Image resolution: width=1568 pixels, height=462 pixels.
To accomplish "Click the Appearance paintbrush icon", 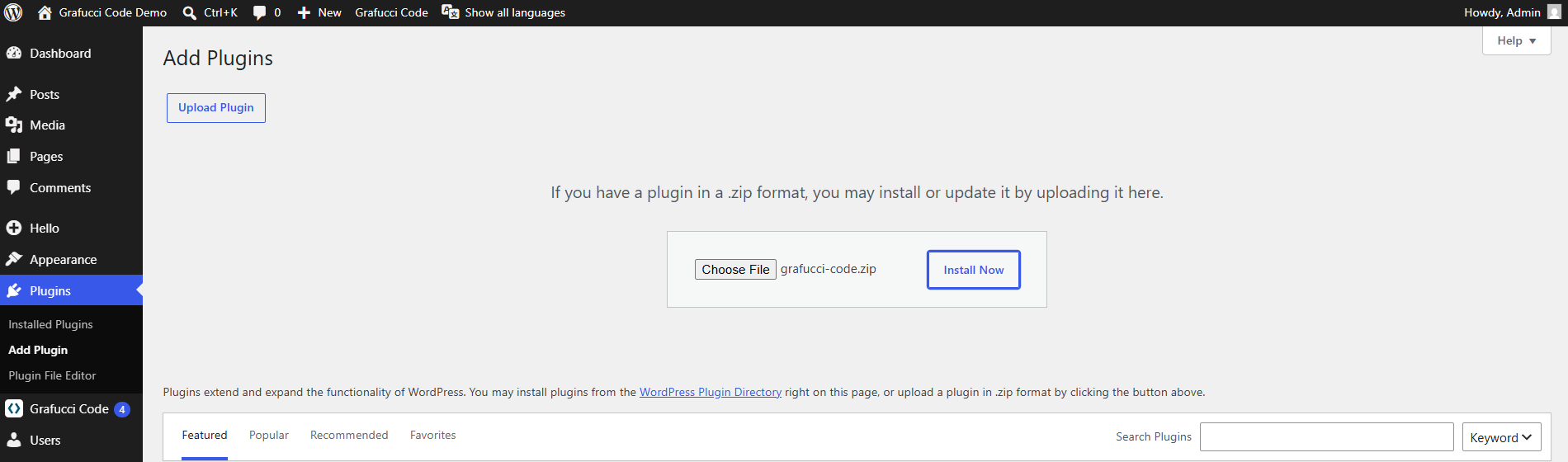I will point(13,259).
